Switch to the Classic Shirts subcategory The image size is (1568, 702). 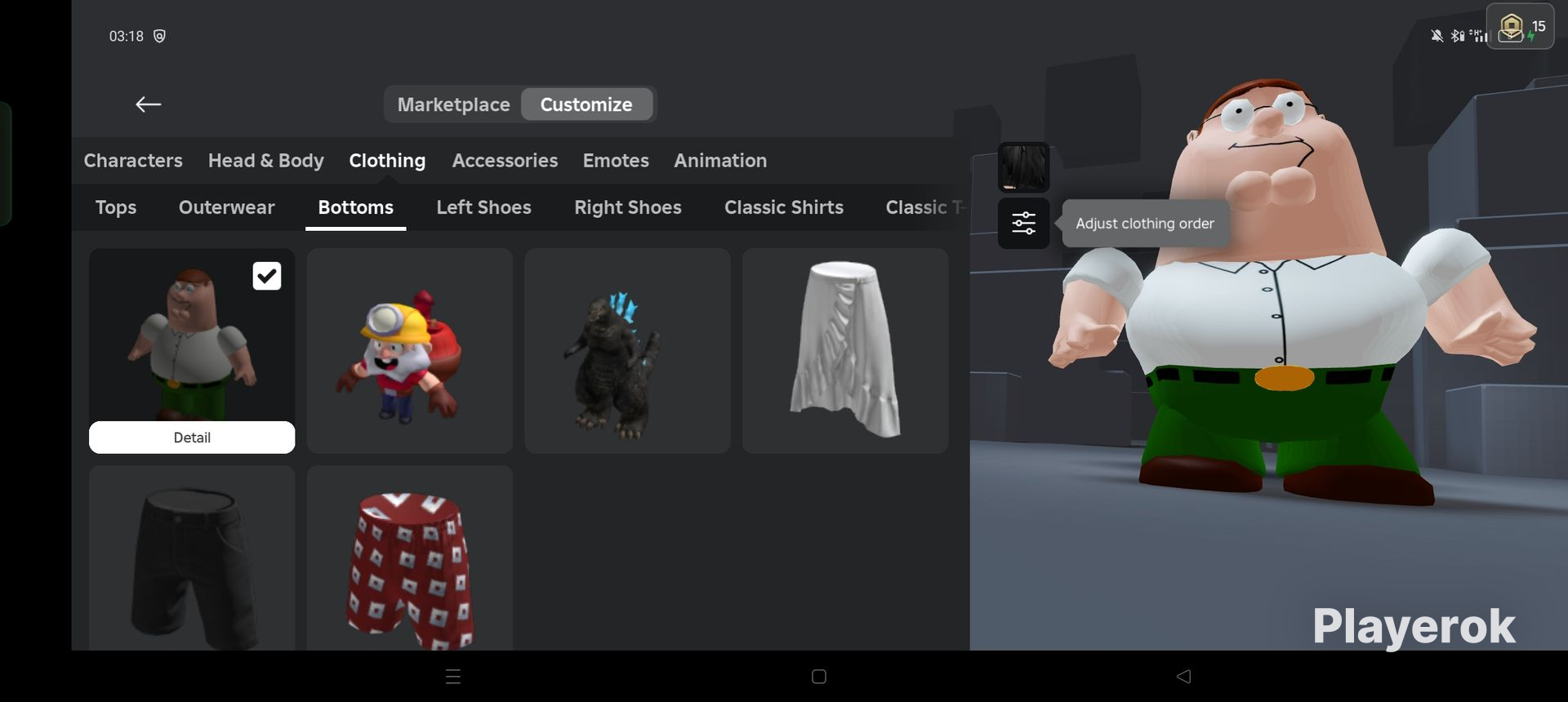[784, 207]
